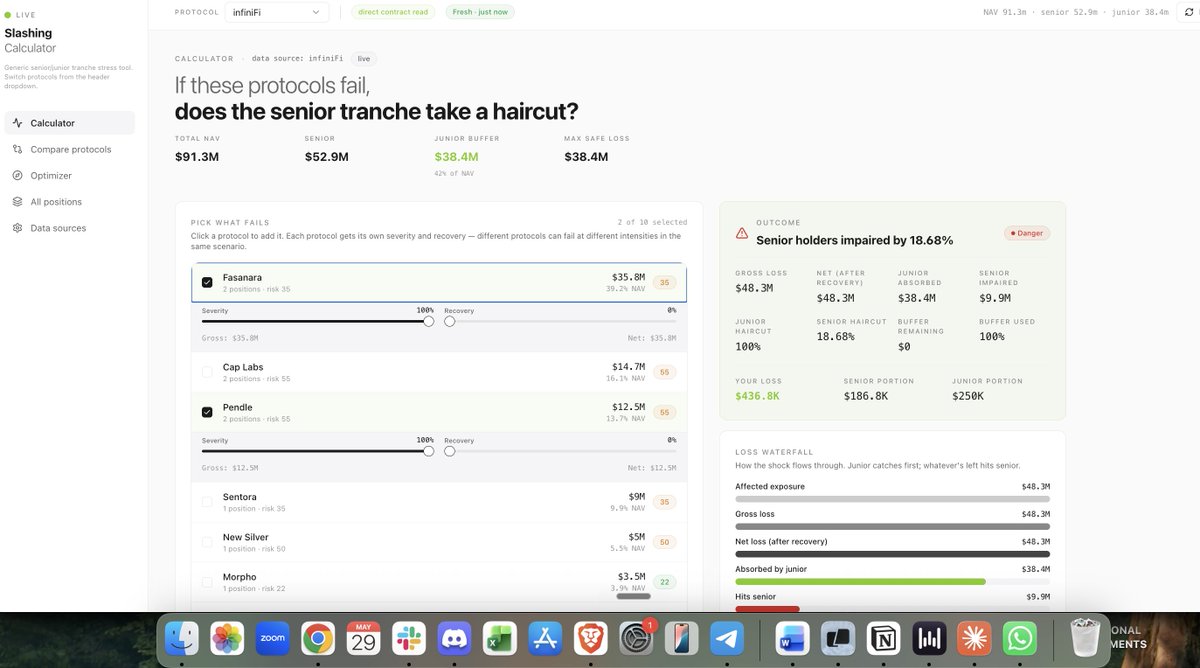This screenshot has width=1200, height=668.
Task: Click the Fresh just now status badge
Action: click(481, 12)
